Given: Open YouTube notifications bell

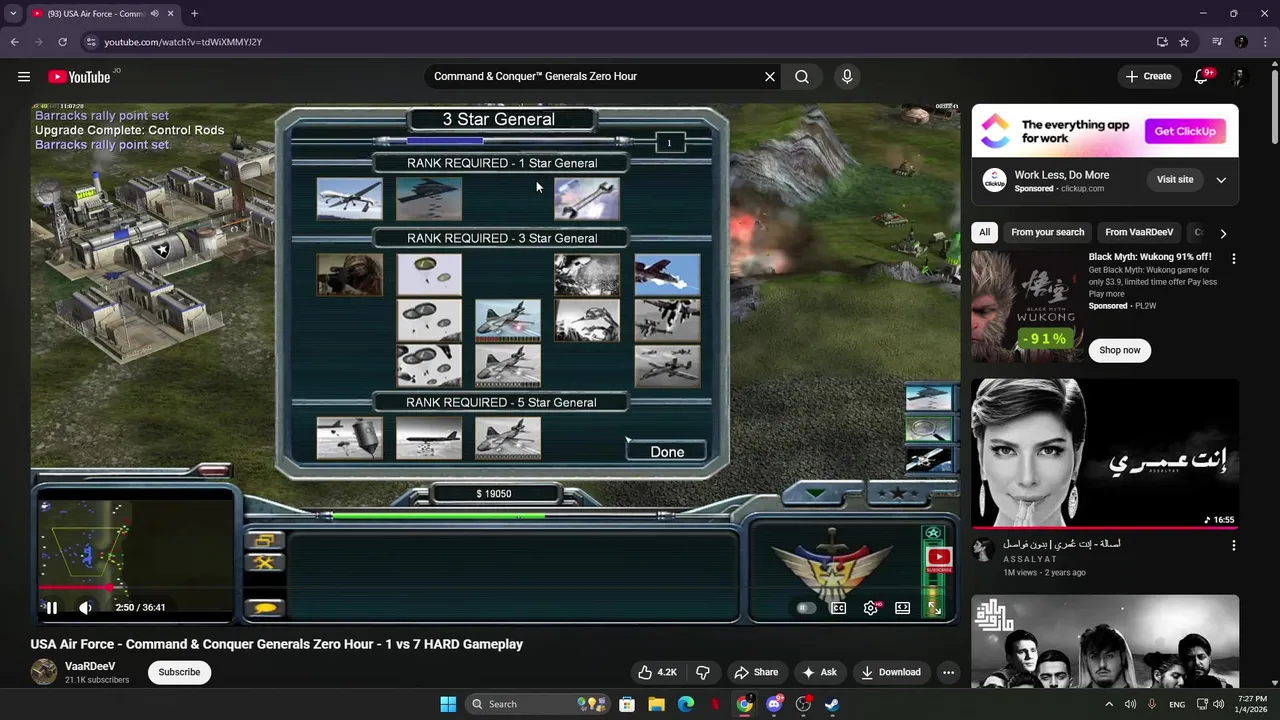Looking at the screenshot, I should coord(1201,76).
